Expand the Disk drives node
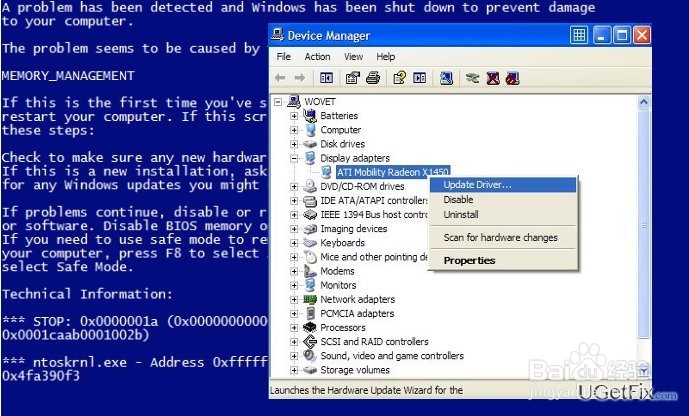689x416 pixels. 294,144
